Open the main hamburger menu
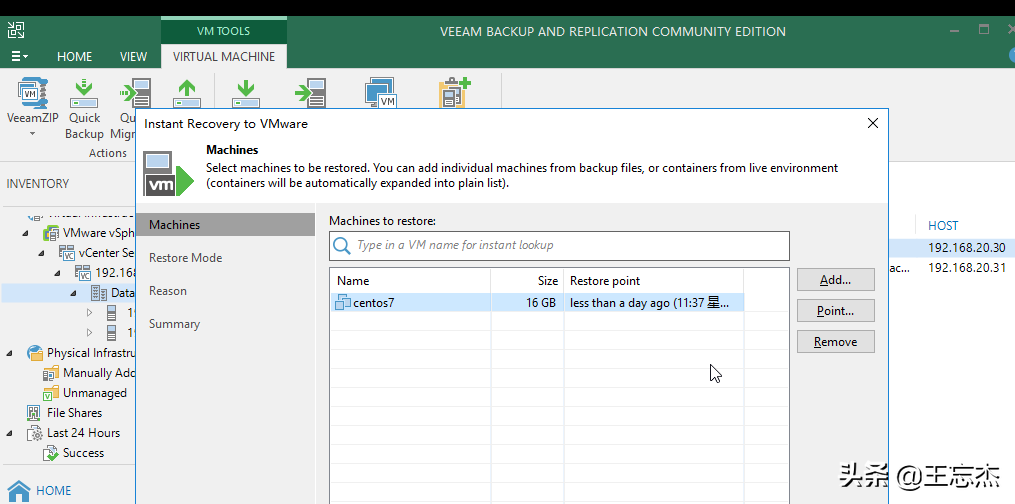This screenshot has width=1015, height=504. tap(19, 56)
